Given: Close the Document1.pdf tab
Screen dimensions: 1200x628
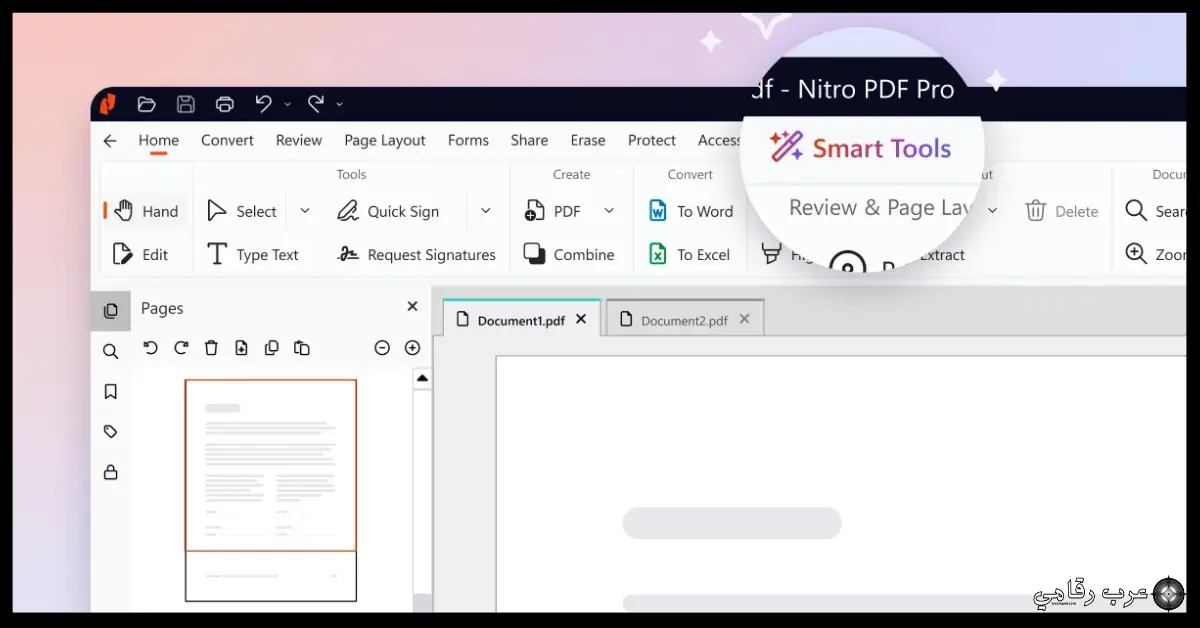Looking at the screenshot, I should coord(581,320).
